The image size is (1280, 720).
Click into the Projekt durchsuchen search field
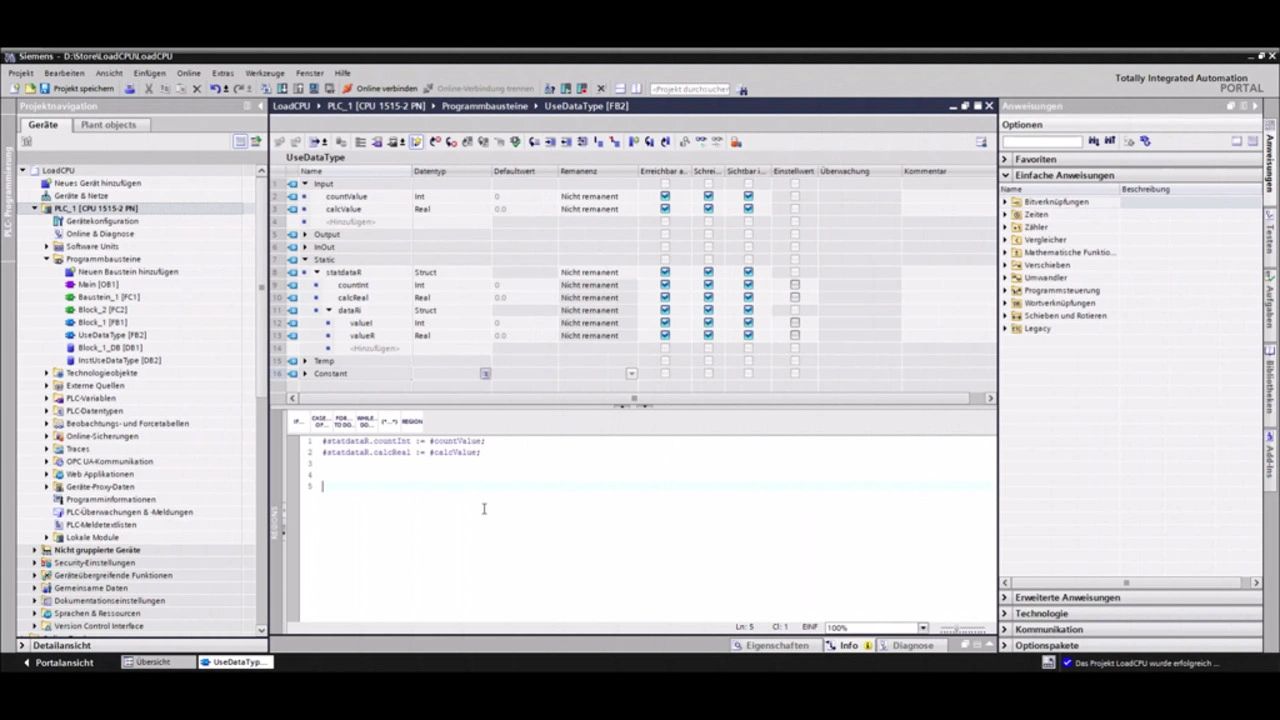[x=690, y=89]
